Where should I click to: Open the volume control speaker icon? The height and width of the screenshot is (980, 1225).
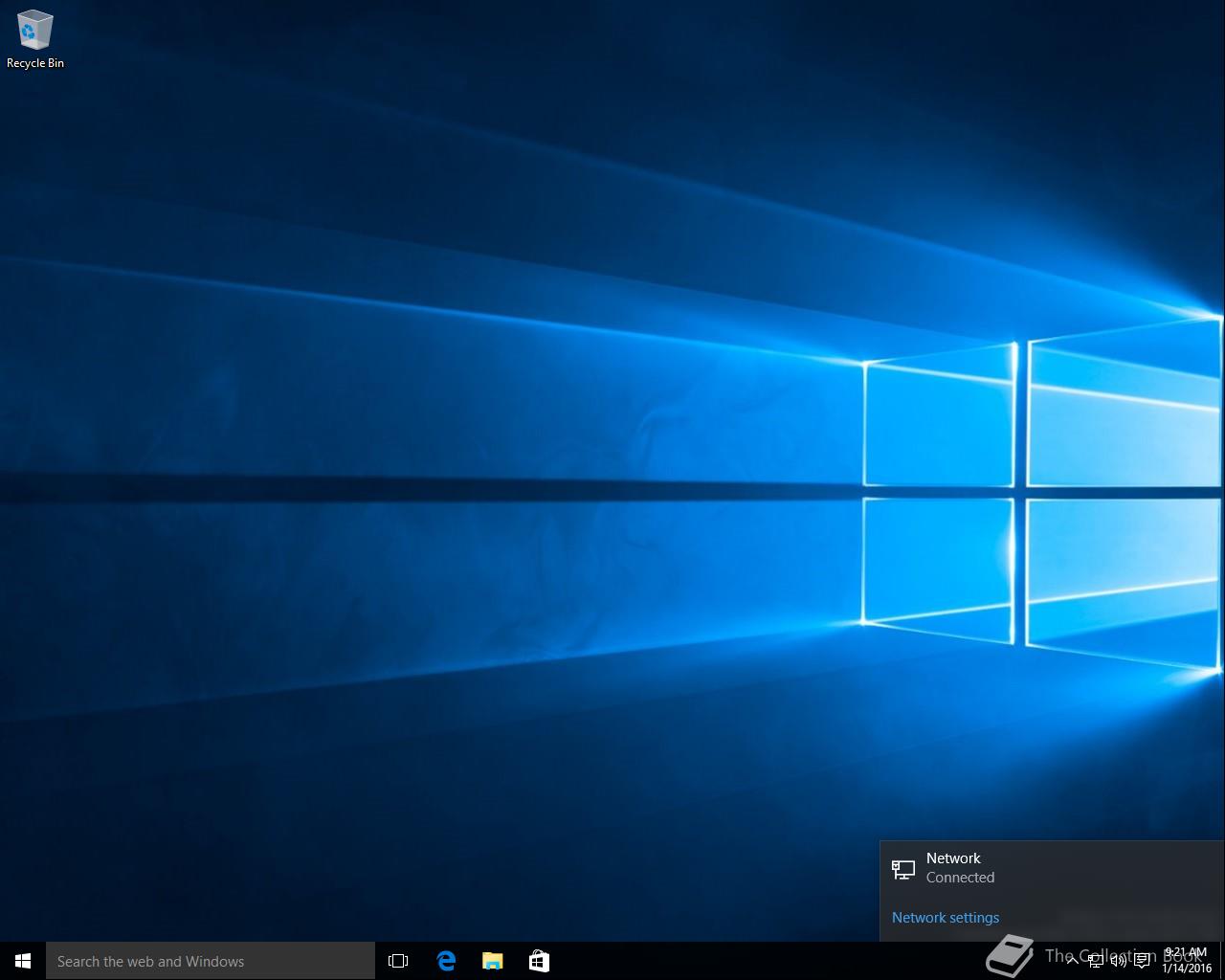click(1118, 961)
